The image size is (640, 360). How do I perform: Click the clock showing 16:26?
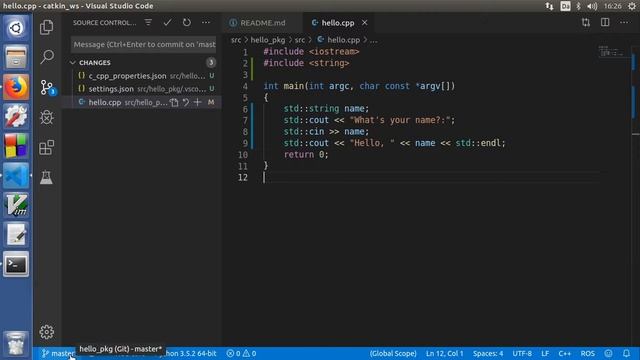pyautogui.click(x=612, y=6)
